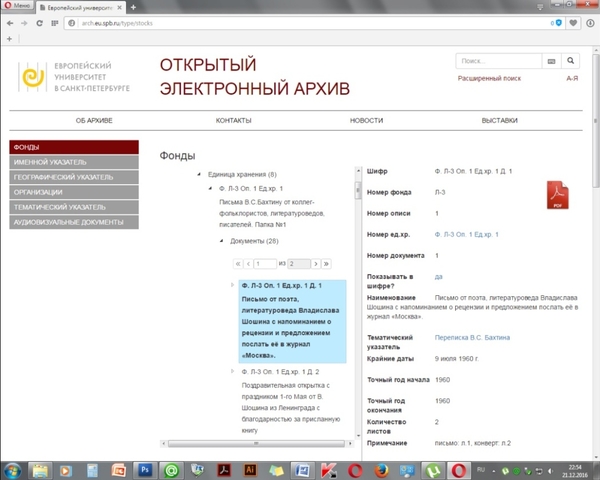600x480 pixels.
Task: Open the PDF document icon
Action: (x=557, y=194)
